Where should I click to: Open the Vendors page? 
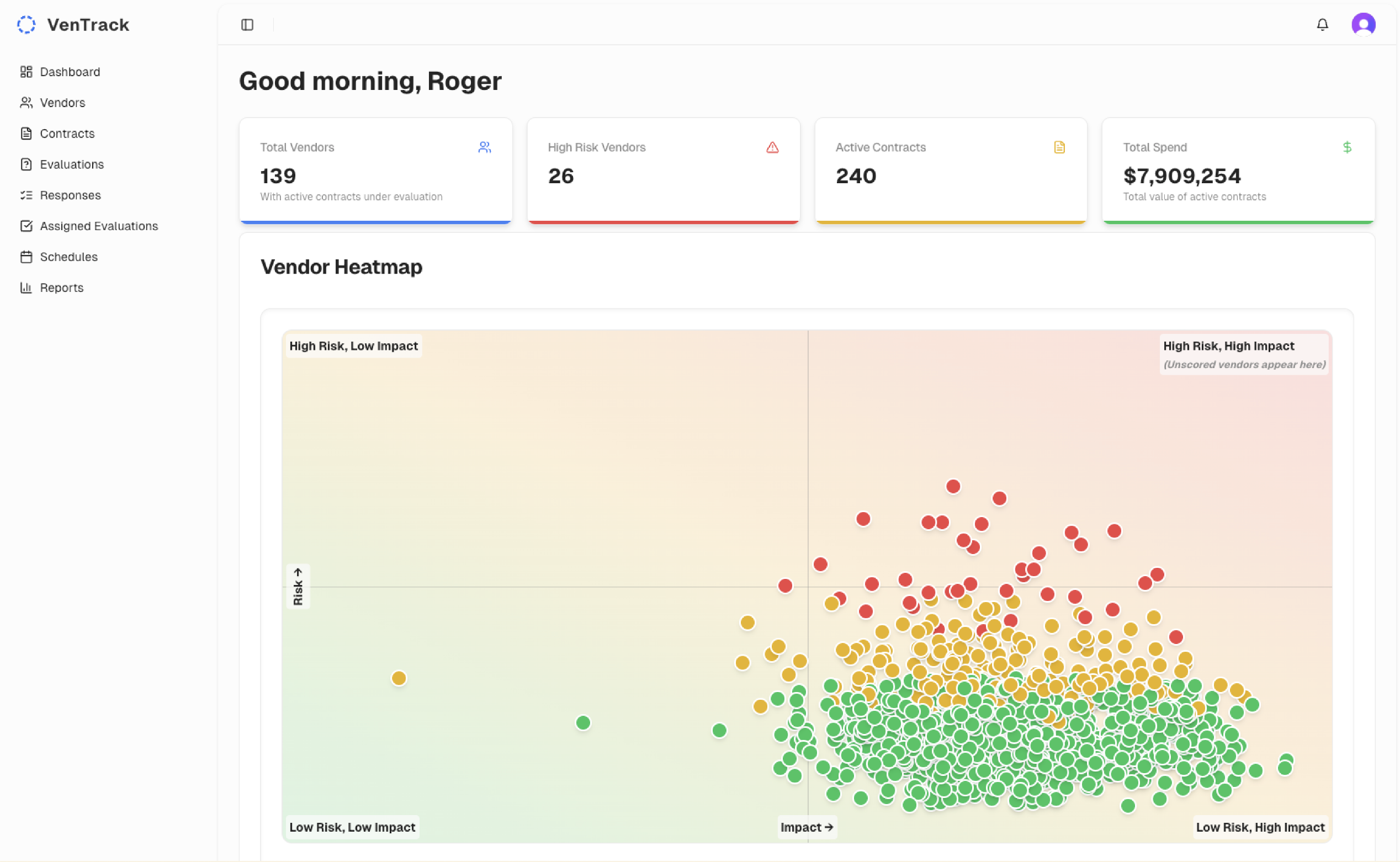point(62,103)
